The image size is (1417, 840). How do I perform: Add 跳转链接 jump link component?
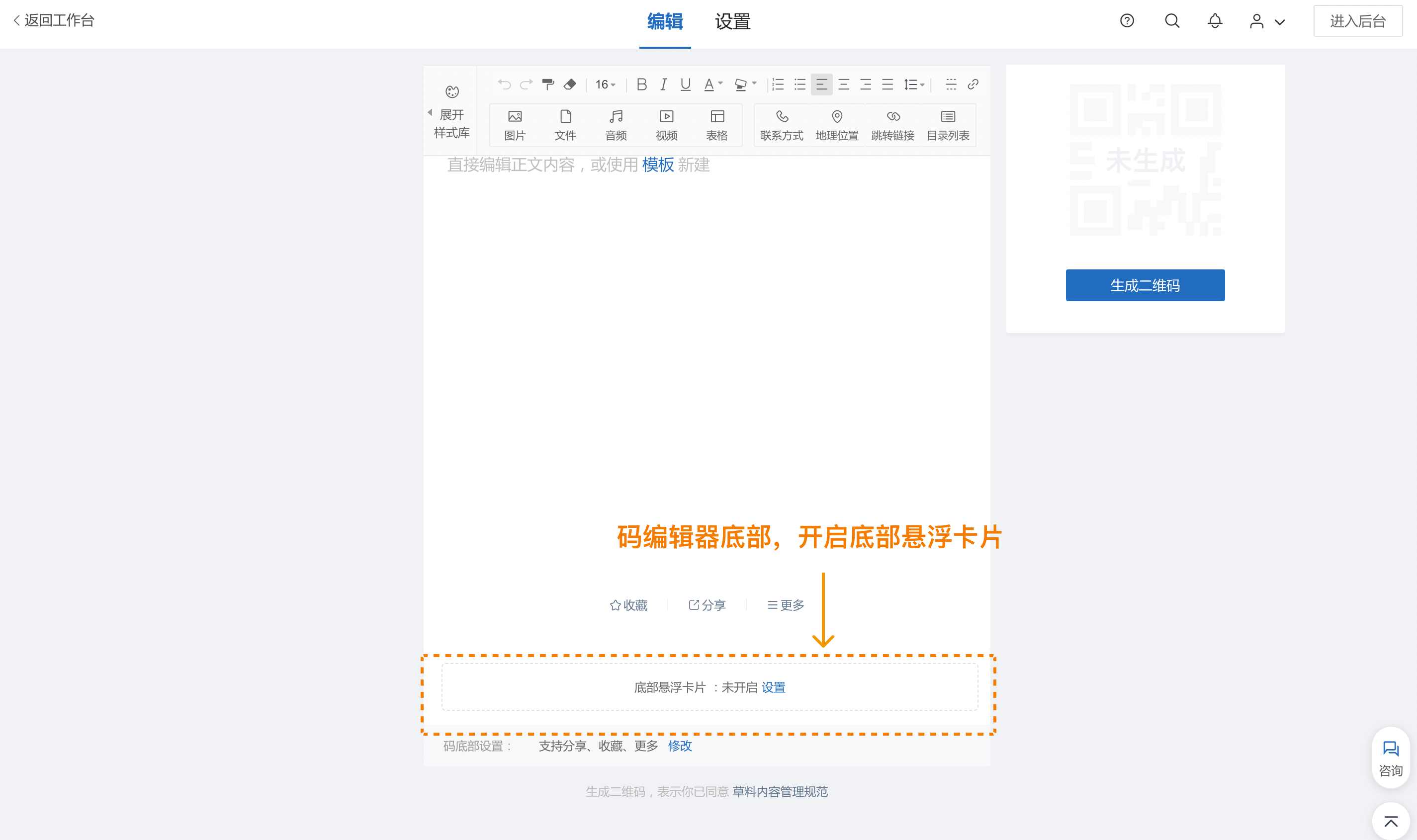[x=893, y=125]
